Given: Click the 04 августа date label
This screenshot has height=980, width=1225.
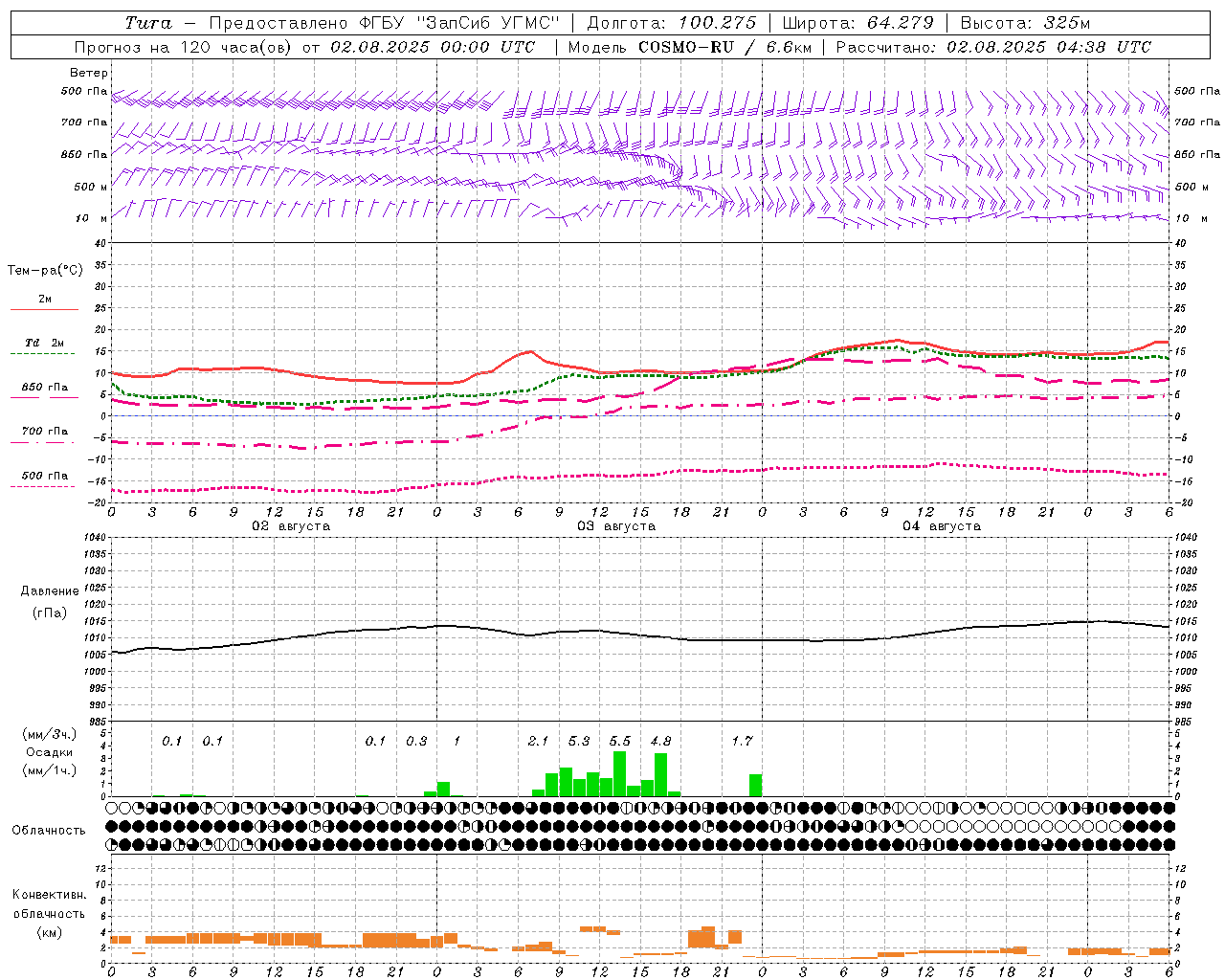Looking at the screenshot, I should [942, 526].
